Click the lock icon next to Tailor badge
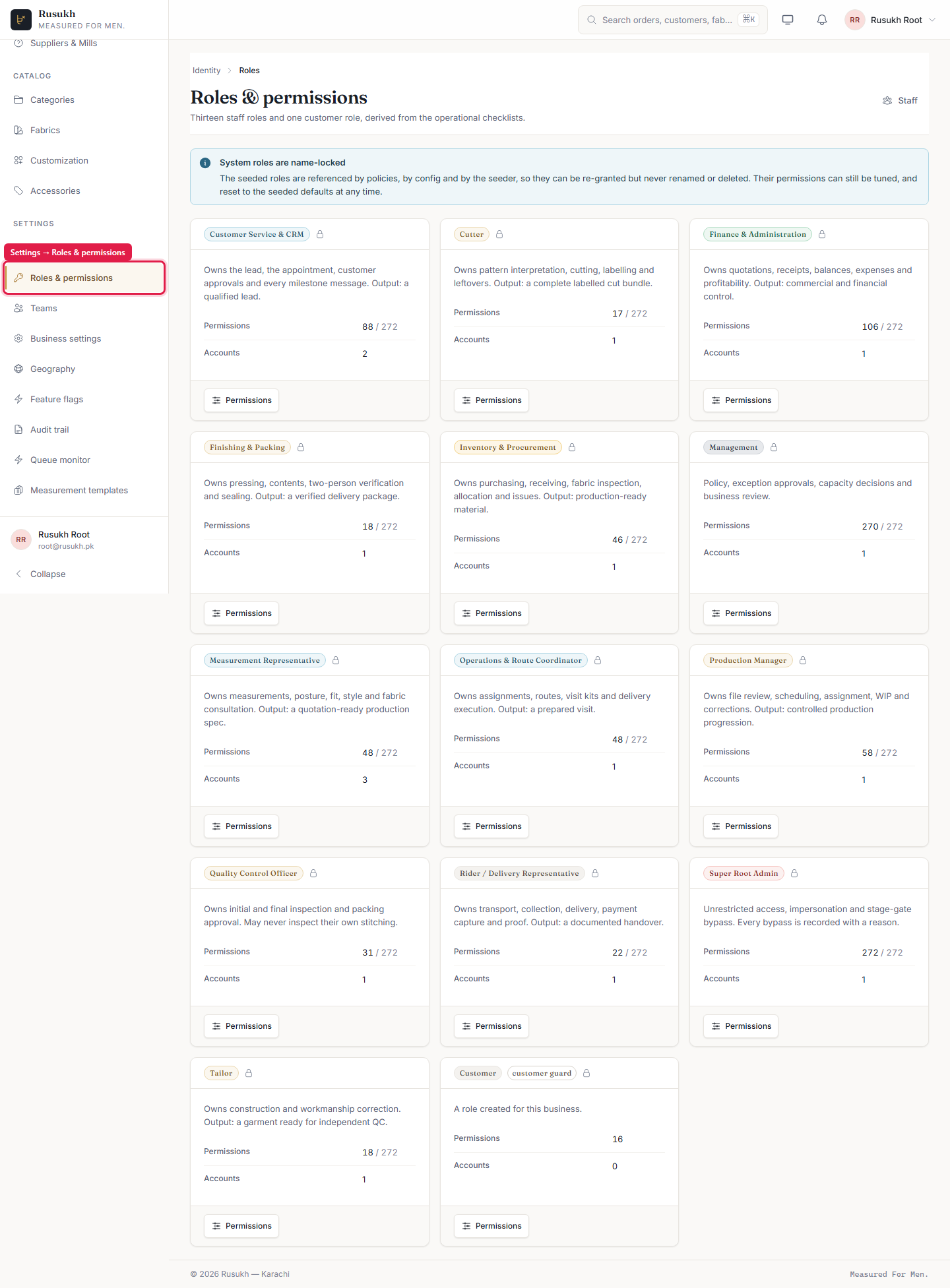The image size is (950, 1288). pos(249,1073)
